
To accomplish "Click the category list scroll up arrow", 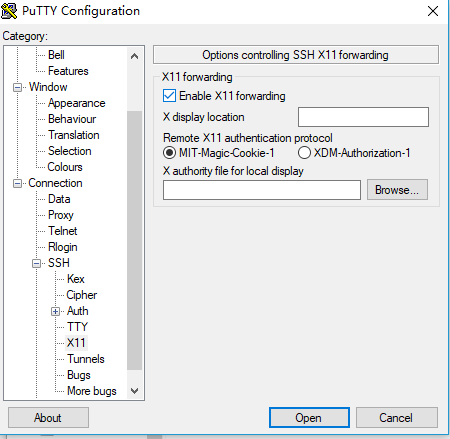I will click(134, 56).
